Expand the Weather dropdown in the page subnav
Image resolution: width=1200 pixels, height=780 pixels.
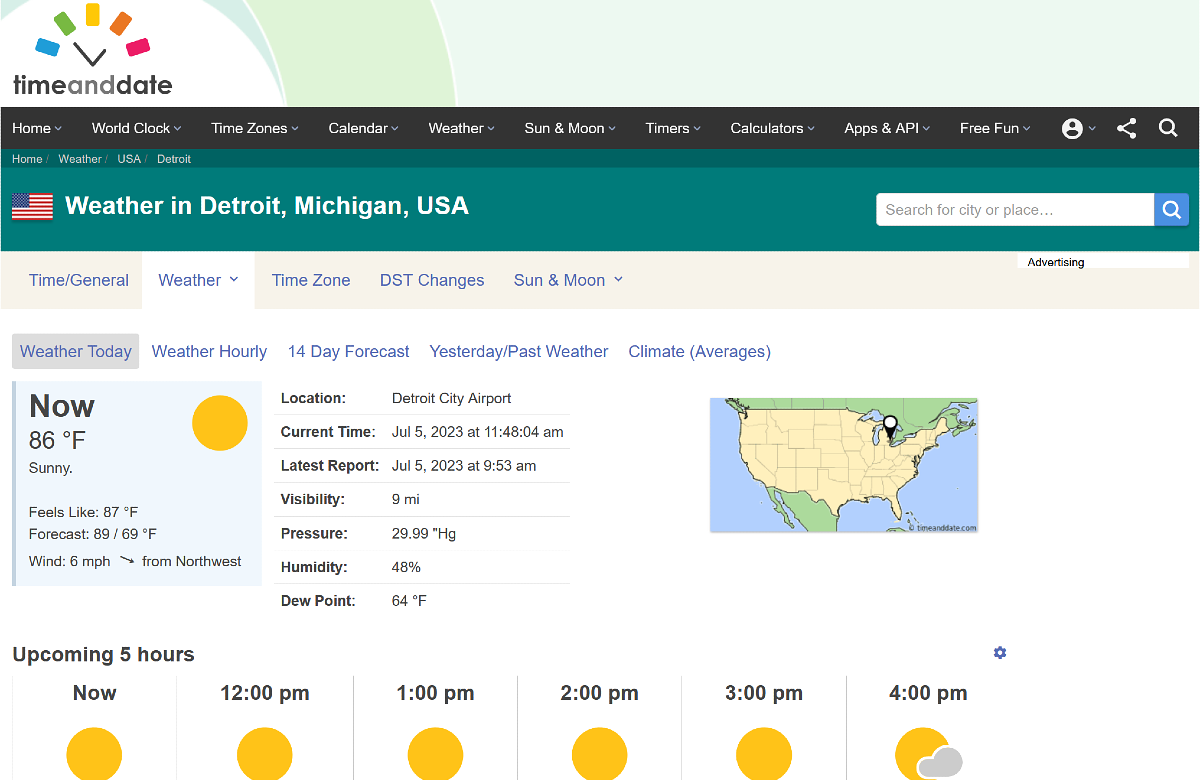pos(198,280)
